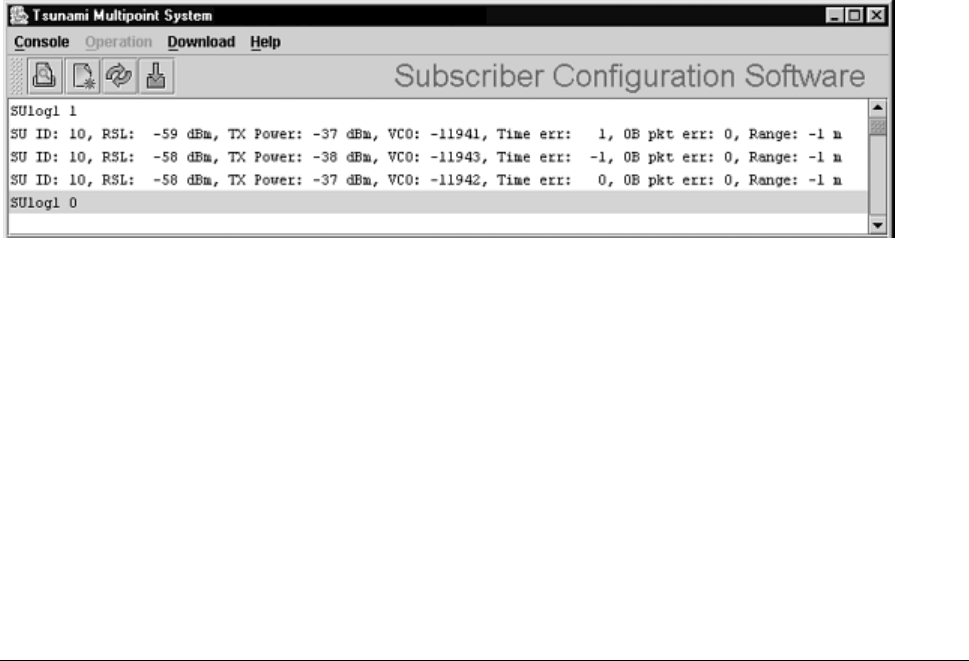969x661 pixels.
Task: Click the new document icon with star
Action: coord(82,76)
